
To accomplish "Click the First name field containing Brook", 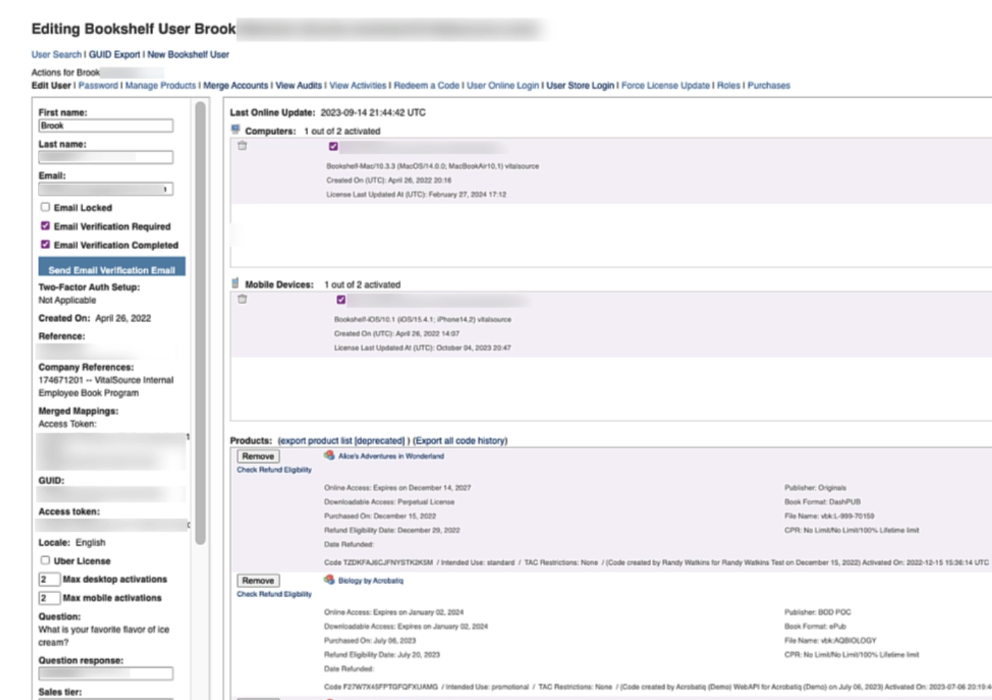I will point(106,126).
